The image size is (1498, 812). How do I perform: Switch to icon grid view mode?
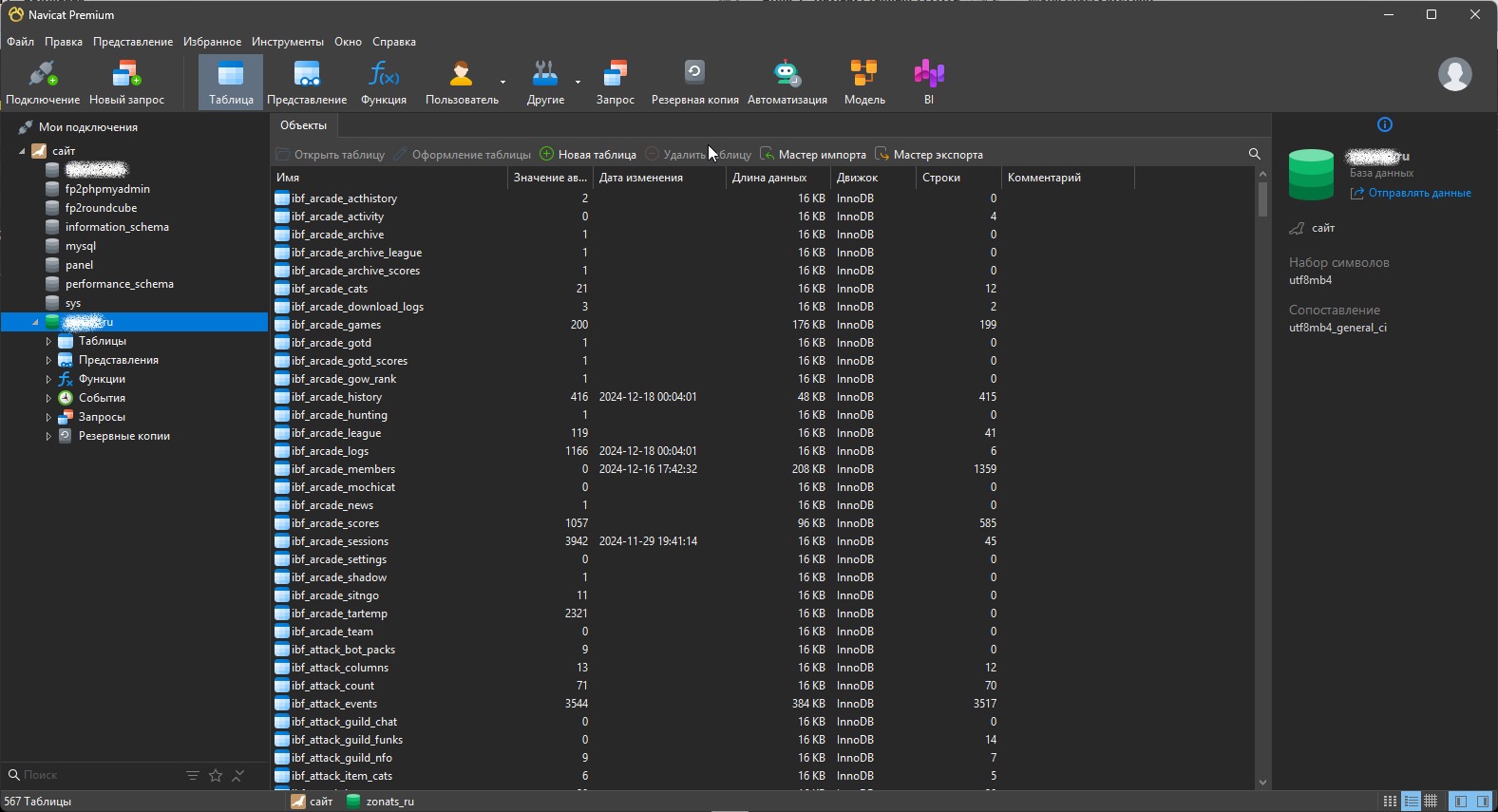pos(1390,802)
